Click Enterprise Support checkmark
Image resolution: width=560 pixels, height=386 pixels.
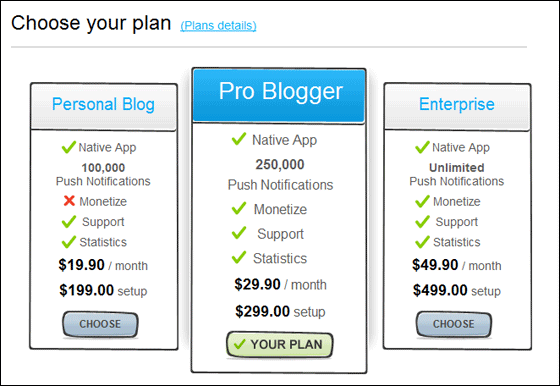422,221
